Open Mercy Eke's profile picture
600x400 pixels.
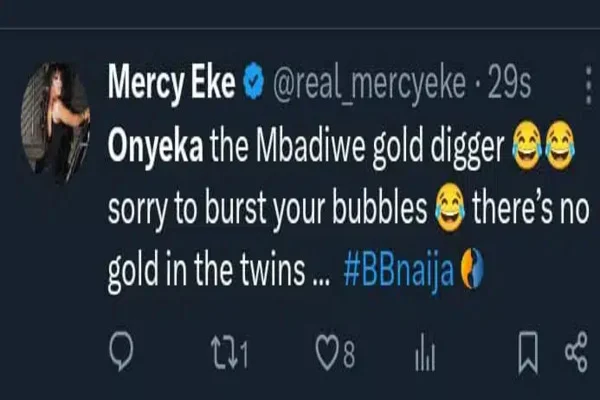[55, 121]
